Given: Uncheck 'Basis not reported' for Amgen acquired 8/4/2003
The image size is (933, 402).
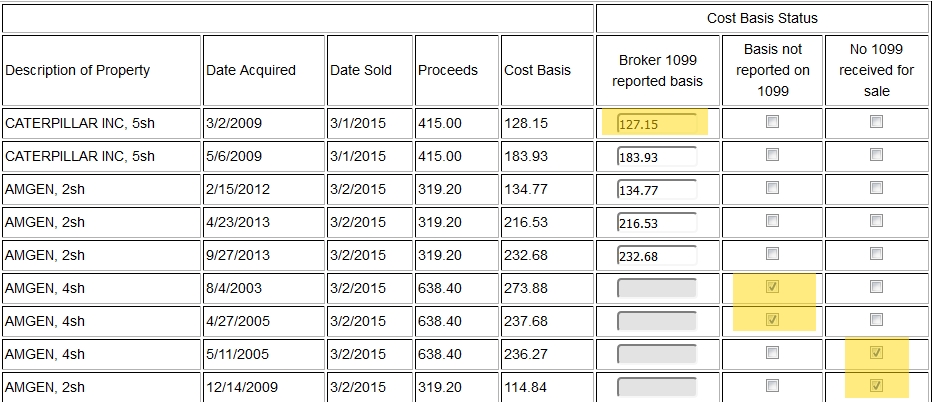Looking at the screenshot, I should [771, 287].
